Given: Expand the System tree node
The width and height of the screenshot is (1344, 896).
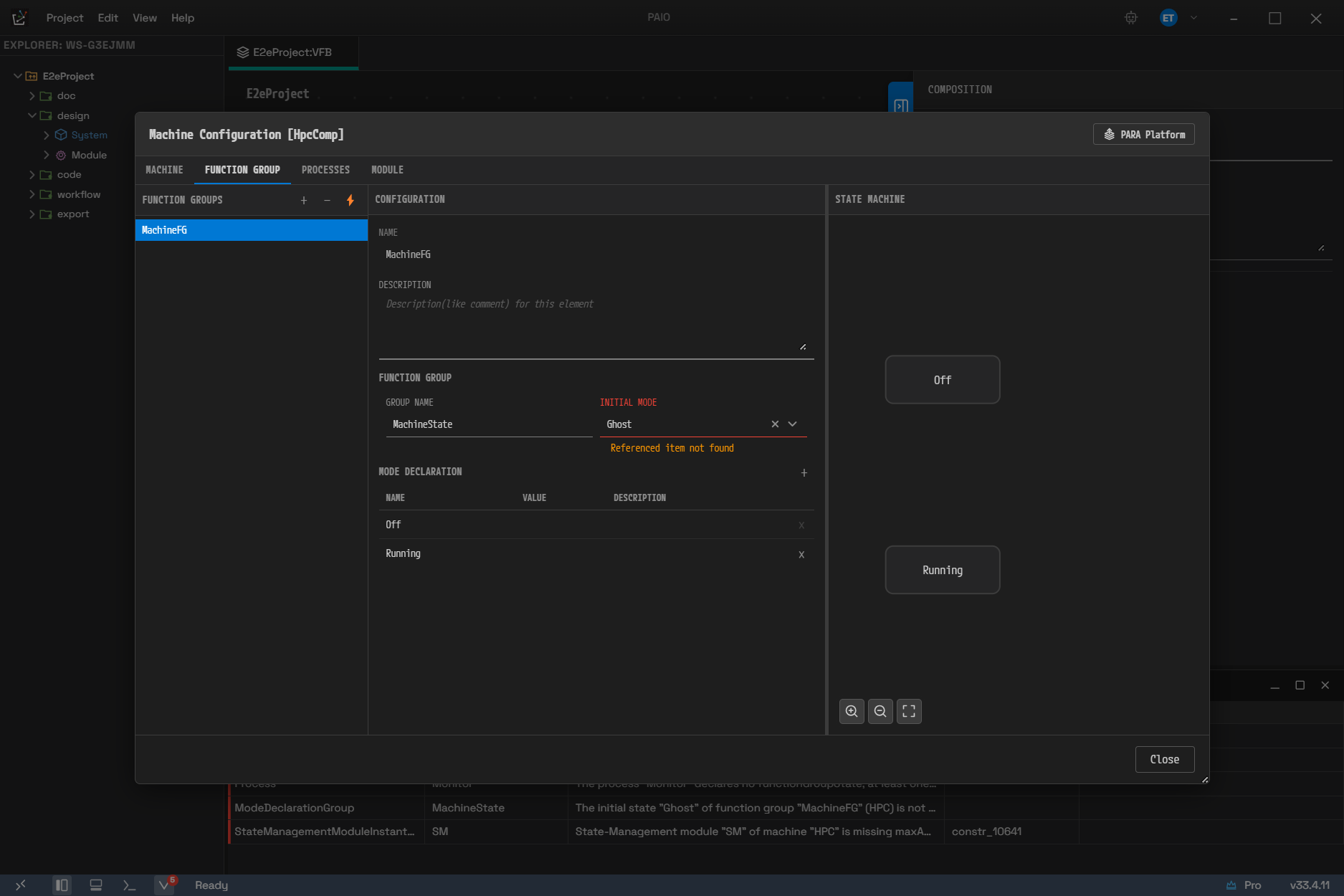Looking at the screenshot, I should [47, 135].
